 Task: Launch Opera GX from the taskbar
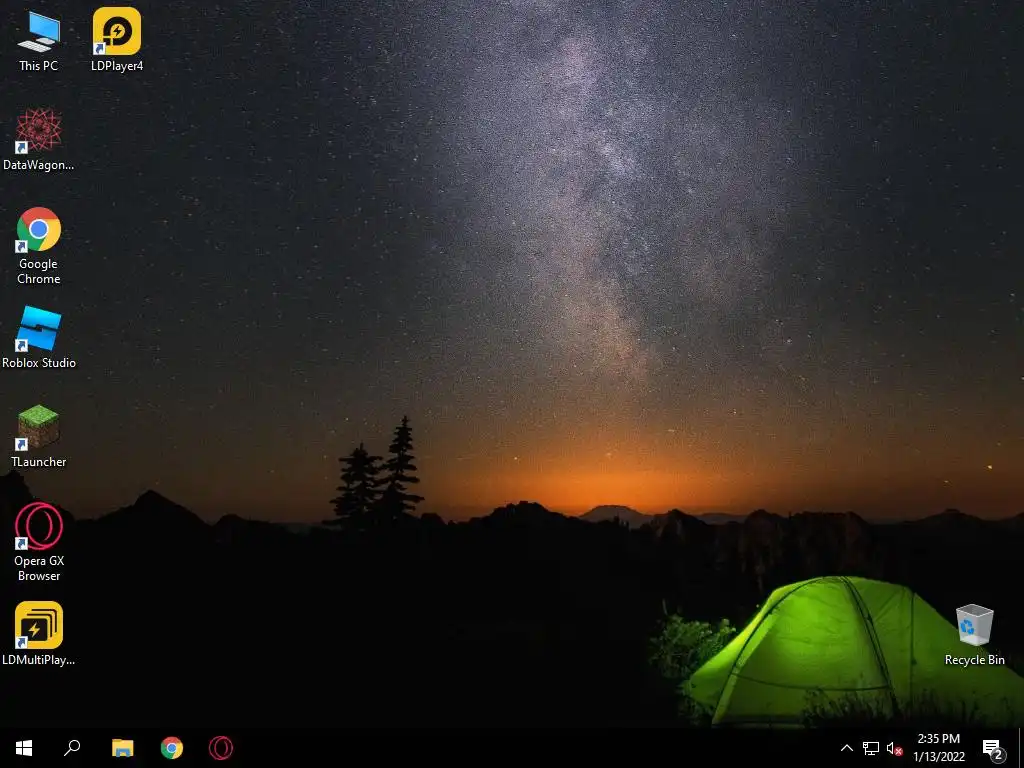pos(221,748)
